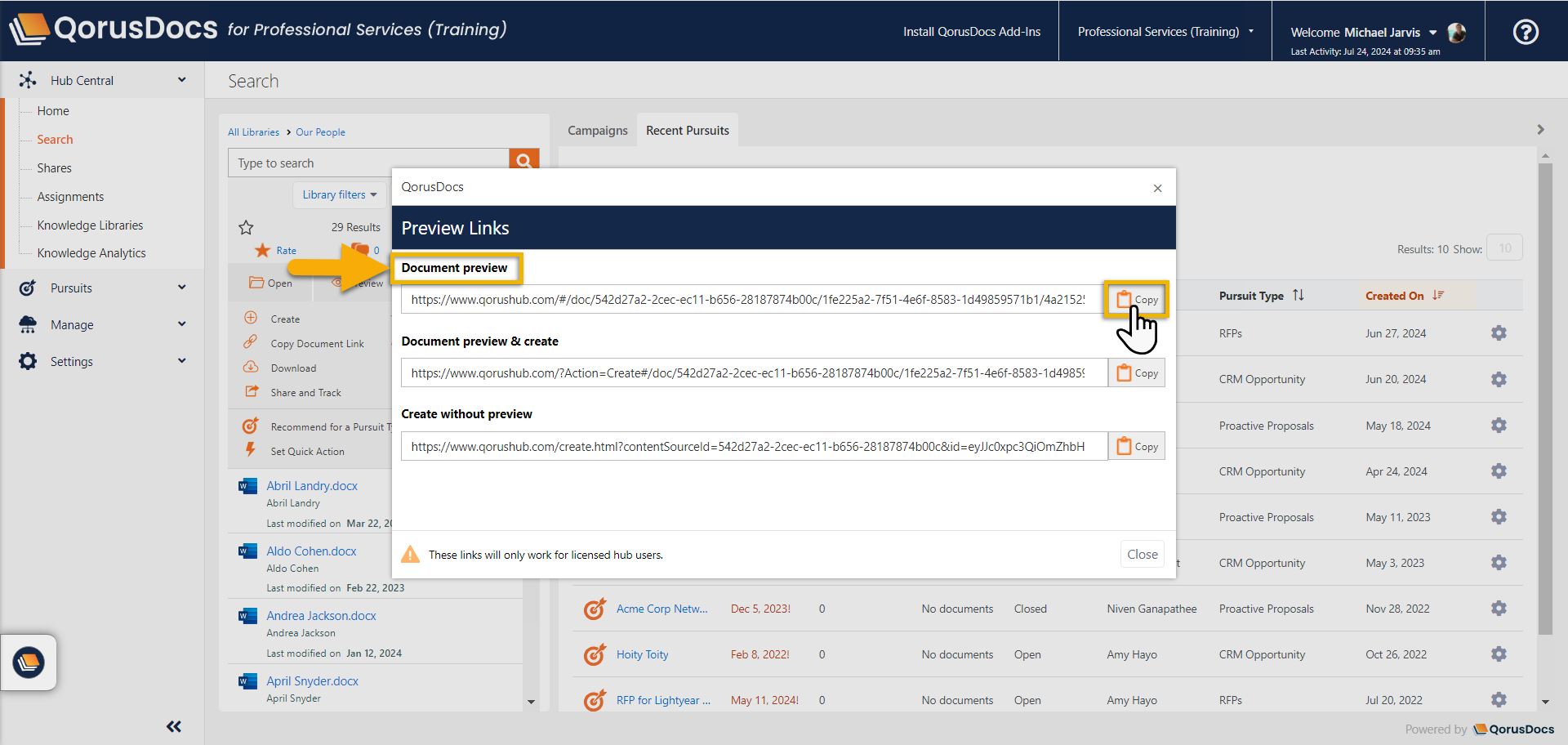The image size is (1568, 745).
Task: Click the Acme Corp pursuit target icon
Action: click(595, 609)
